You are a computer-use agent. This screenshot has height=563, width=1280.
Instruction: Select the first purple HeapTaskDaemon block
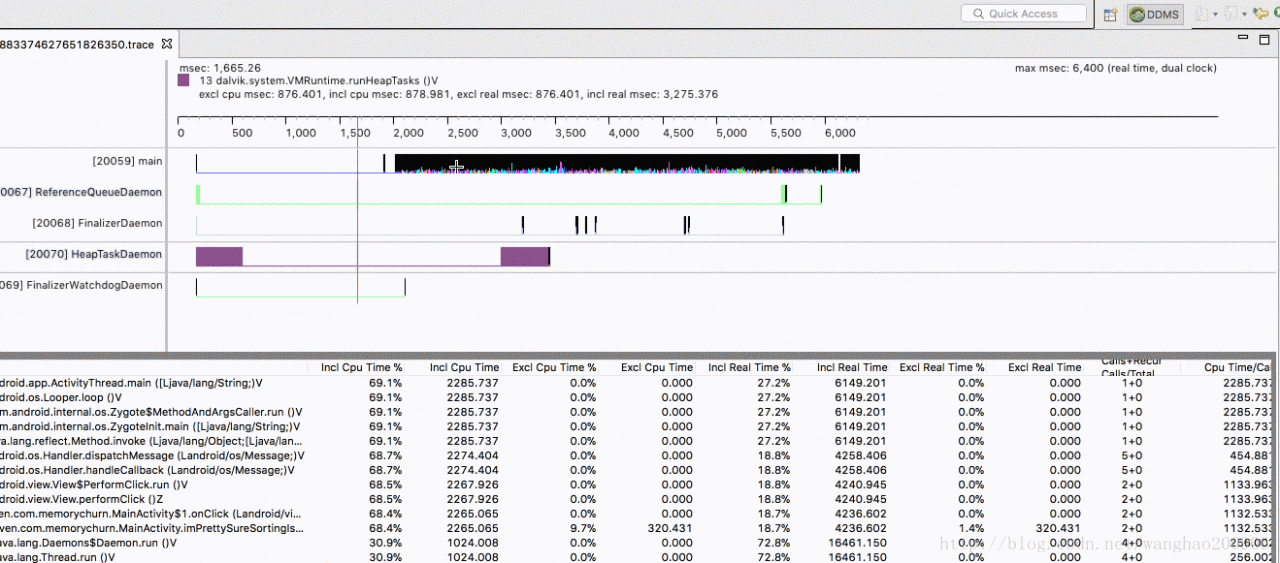[219, 256]
